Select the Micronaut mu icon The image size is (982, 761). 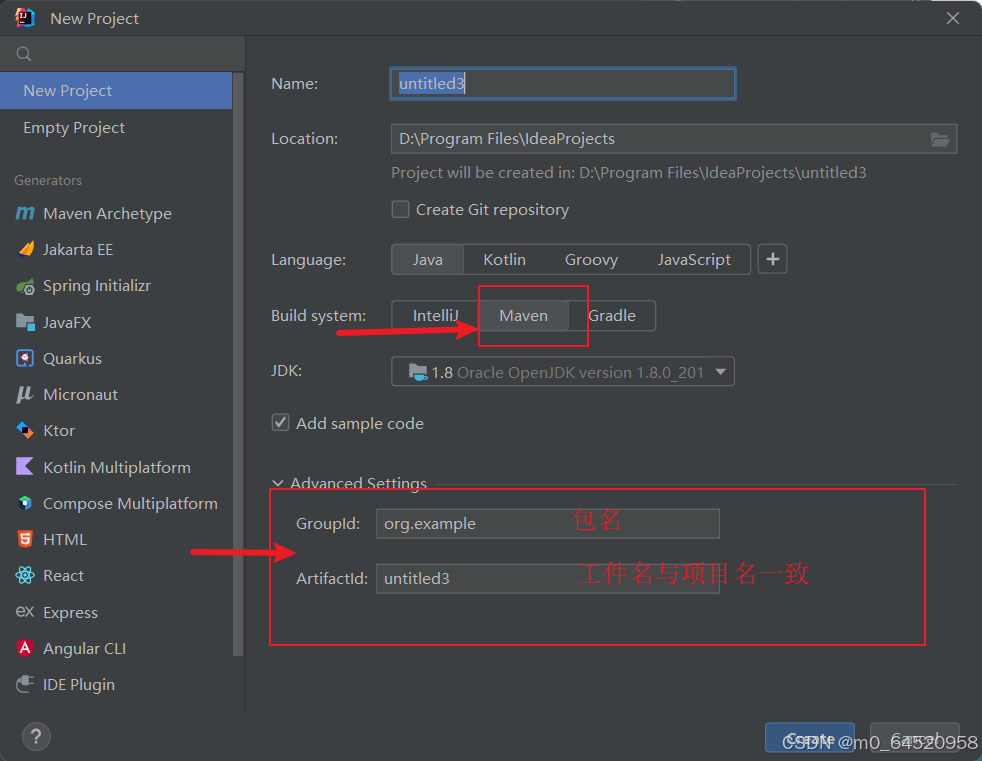coord(24,395)
